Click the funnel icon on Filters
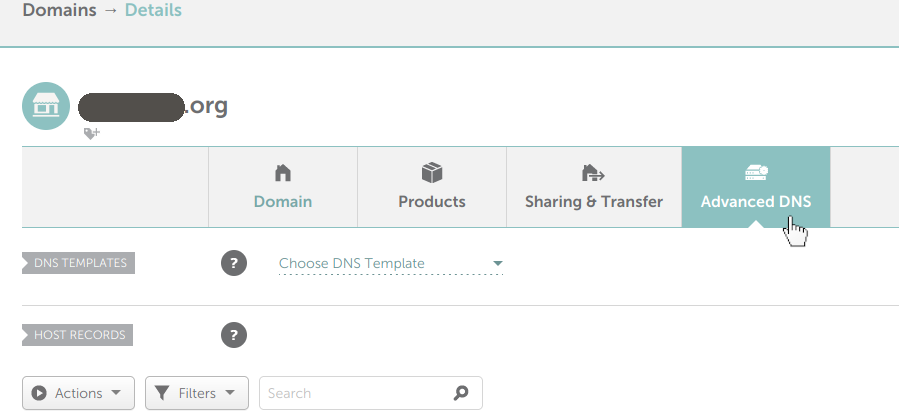 click(163, 393)
